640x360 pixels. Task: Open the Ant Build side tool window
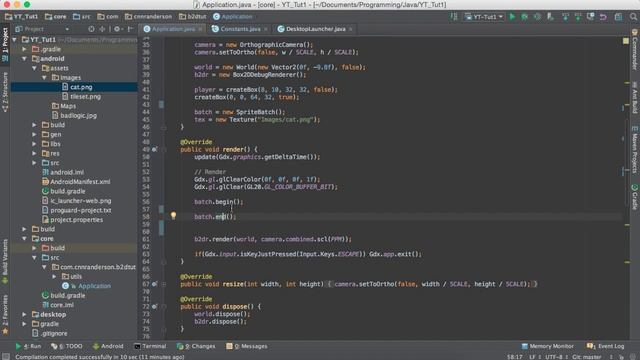click(635, 98)
